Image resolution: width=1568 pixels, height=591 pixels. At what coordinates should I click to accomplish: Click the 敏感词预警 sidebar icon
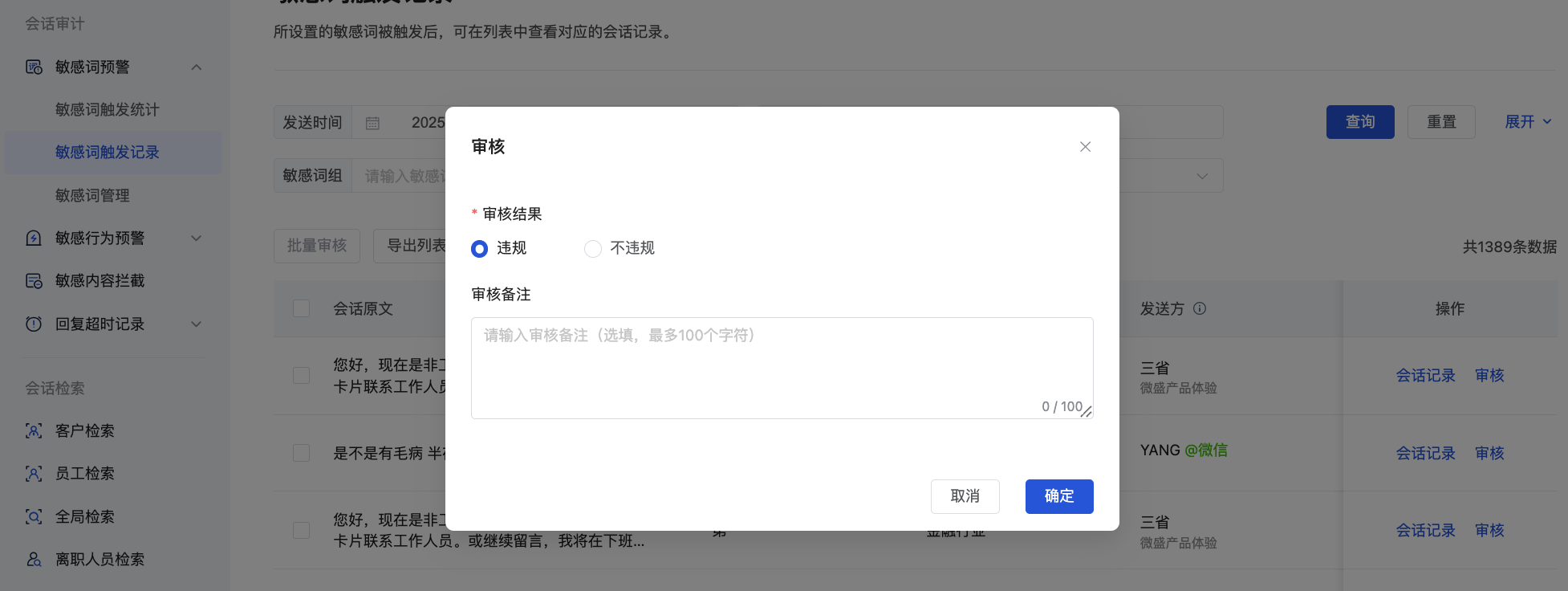click(x=34, y=67)
